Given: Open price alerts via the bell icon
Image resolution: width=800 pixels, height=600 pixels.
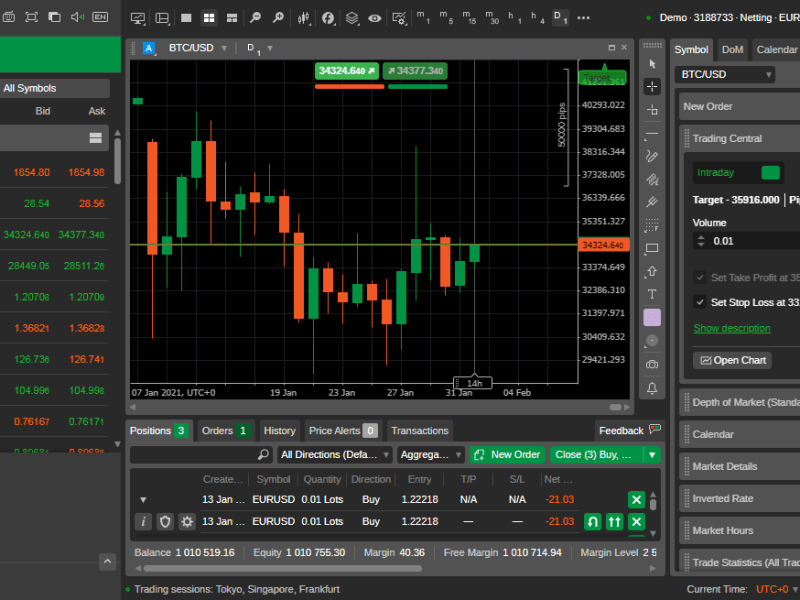Looking at the screenshot, I should click(653, 387).
